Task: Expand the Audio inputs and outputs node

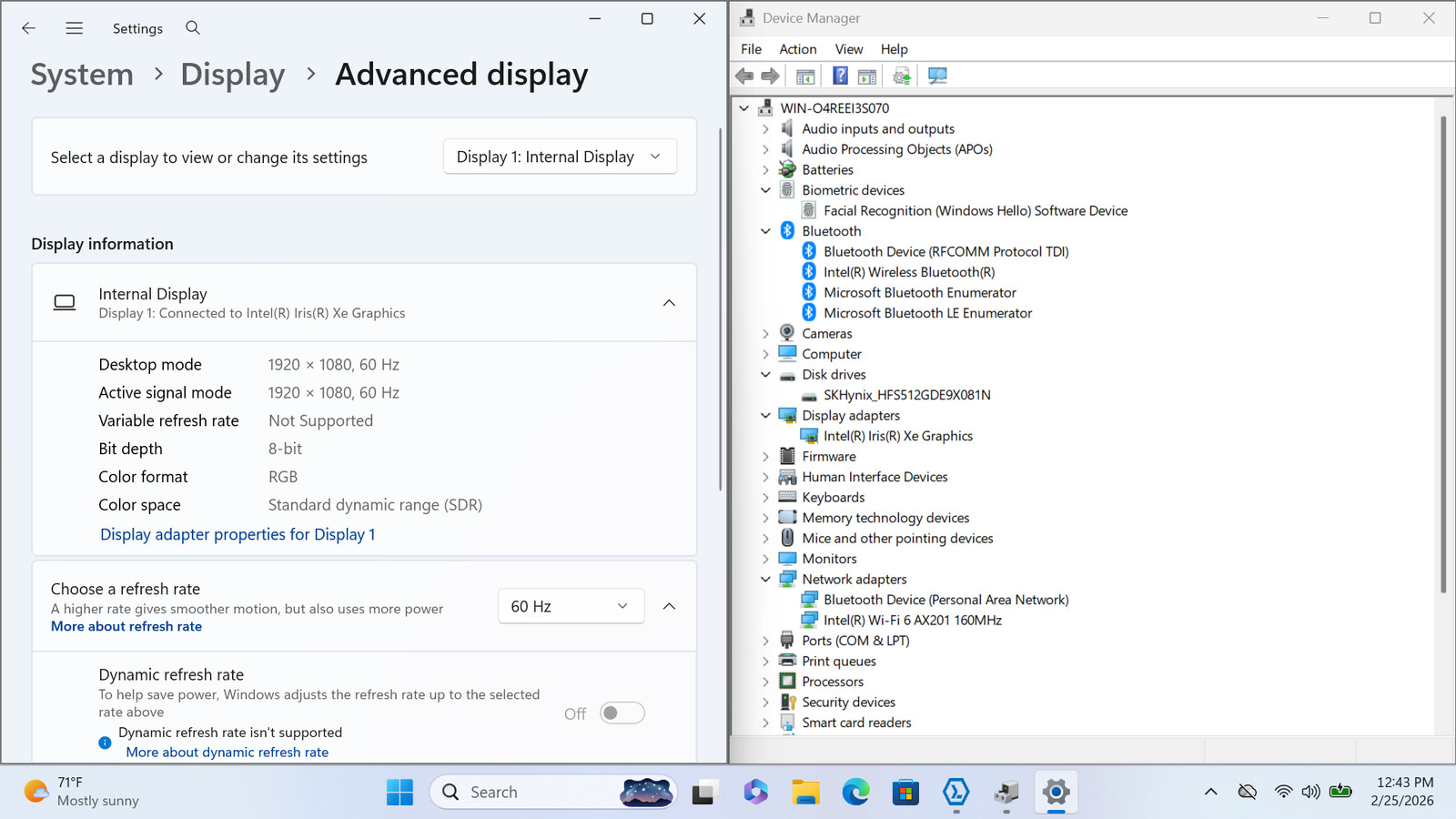Action: 765,129
